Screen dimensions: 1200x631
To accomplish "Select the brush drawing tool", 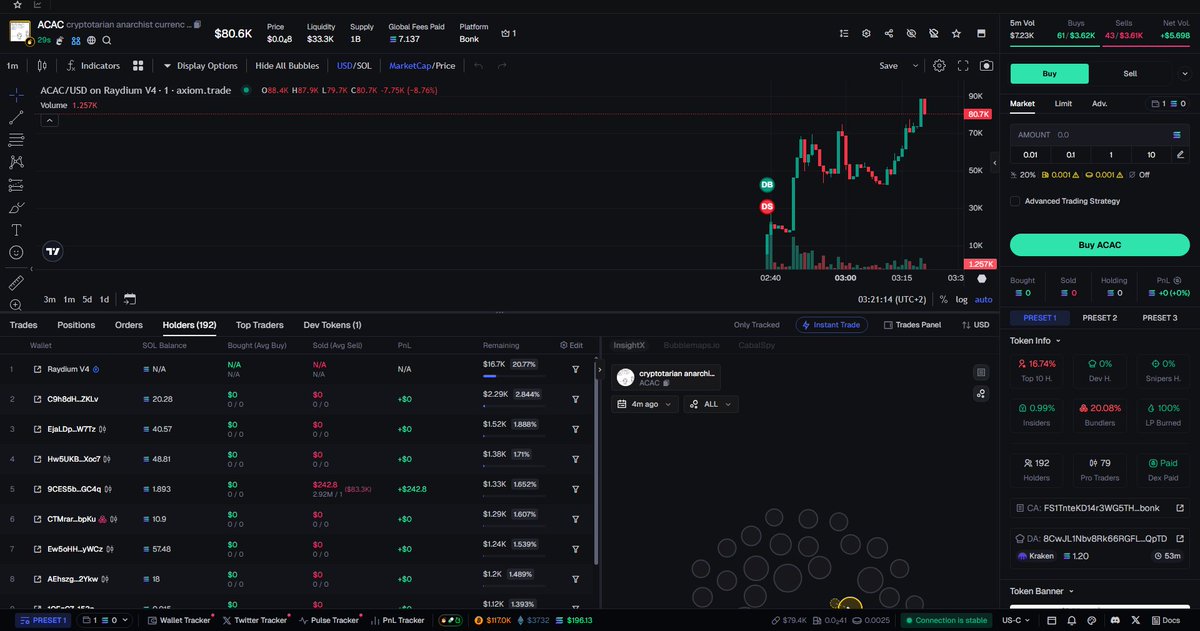I will coord(16,207).
